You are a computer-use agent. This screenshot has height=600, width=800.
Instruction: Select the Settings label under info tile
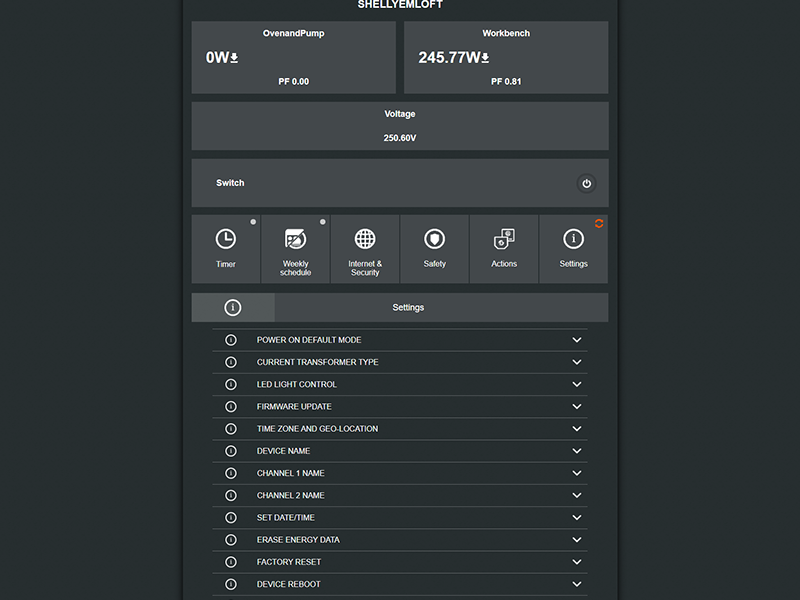(x=573, y=264)
